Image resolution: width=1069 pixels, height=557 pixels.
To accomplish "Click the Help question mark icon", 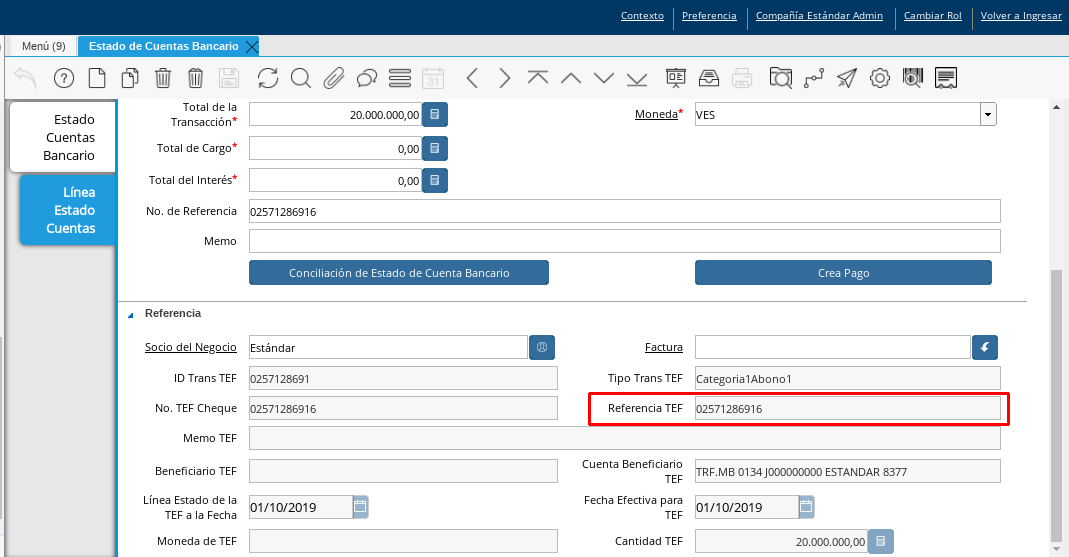I will (x=63, y=78).
